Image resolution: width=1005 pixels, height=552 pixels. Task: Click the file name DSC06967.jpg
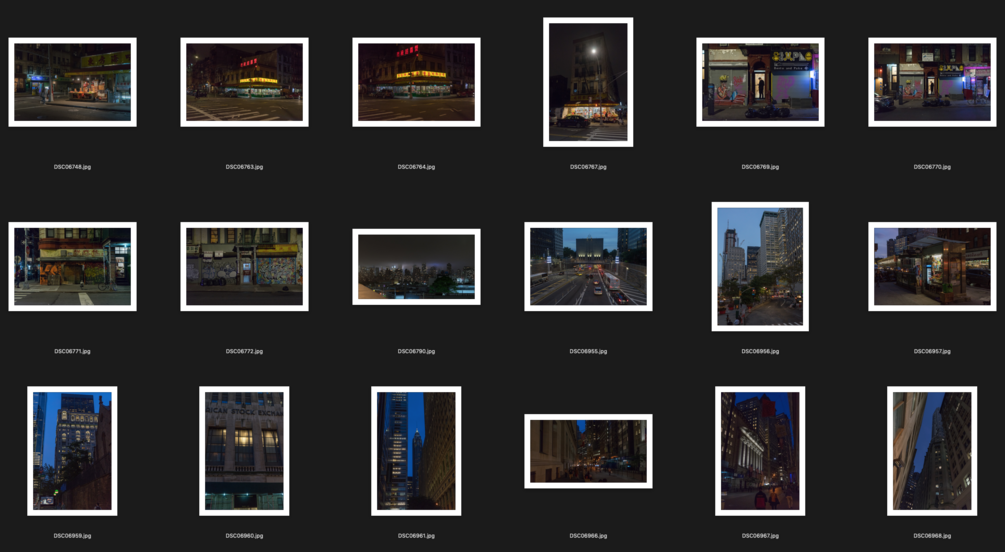pyautogui.click(x=760, y=535)
